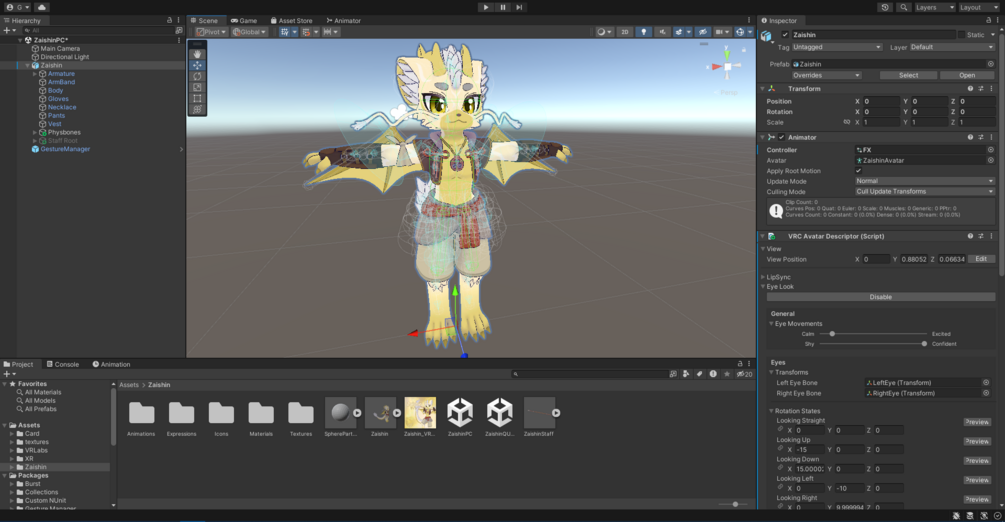The image size is (1005, 522).
Task: Toggle the 2D scene view mode
Action: click(624, 31)
